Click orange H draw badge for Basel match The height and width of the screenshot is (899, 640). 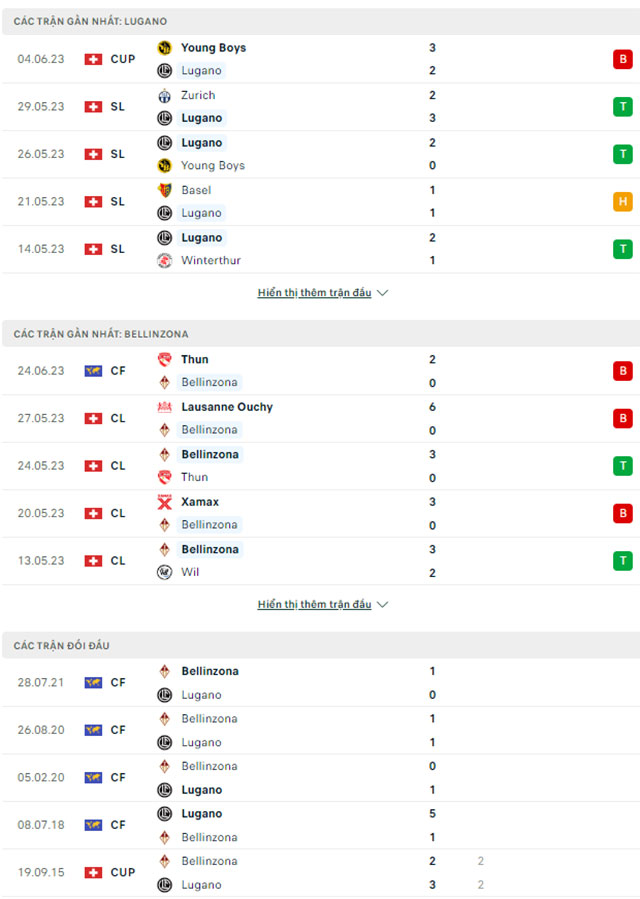coord(623,202)
